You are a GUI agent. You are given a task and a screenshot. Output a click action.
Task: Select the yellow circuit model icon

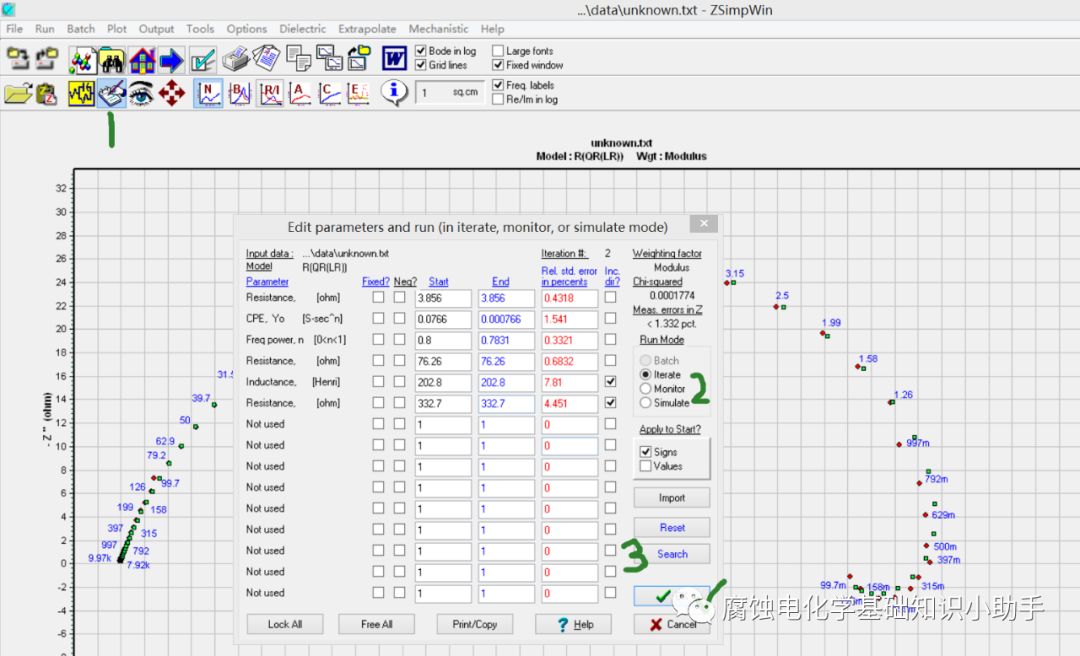pos(81,93)
